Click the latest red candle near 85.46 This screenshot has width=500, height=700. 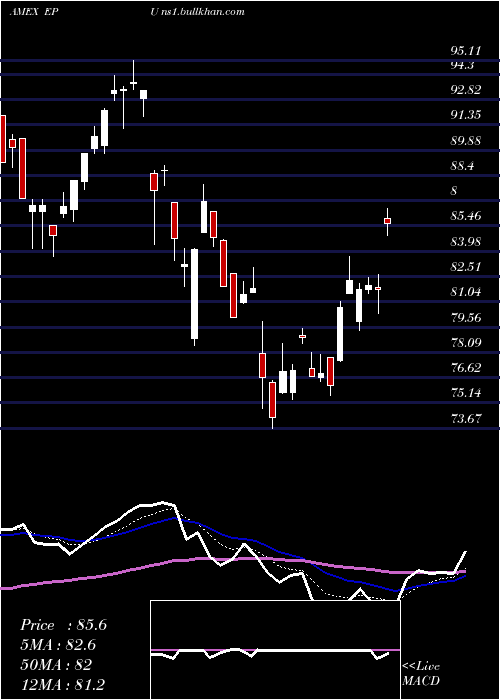point(388,221)
